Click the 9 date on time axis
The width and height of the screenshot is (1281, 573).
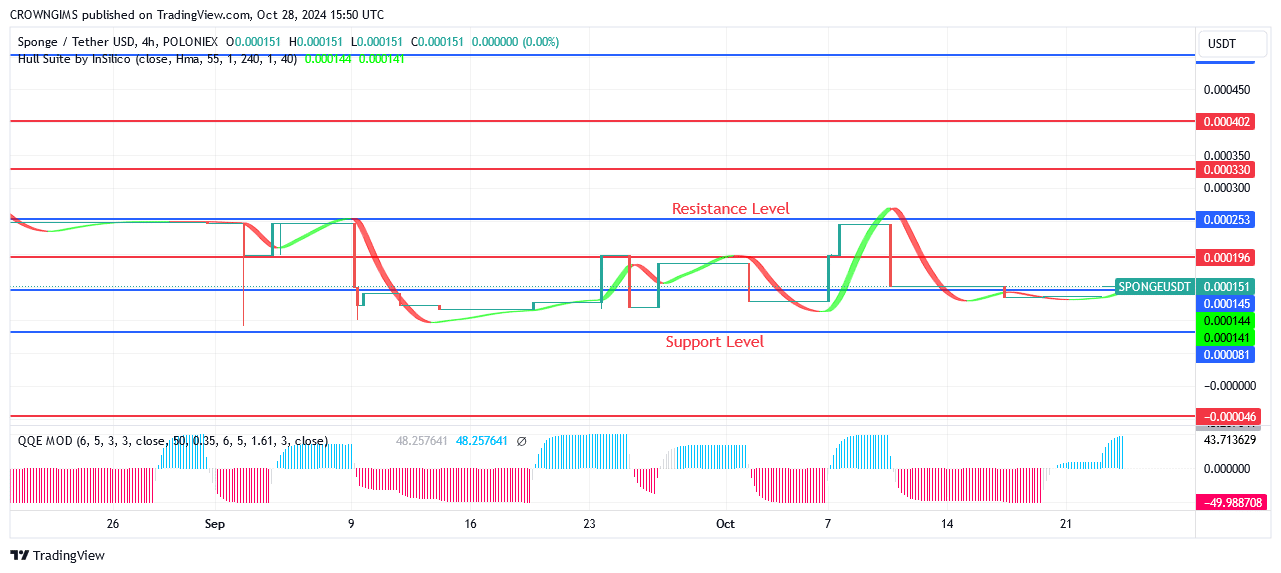[x=351, y=524]
